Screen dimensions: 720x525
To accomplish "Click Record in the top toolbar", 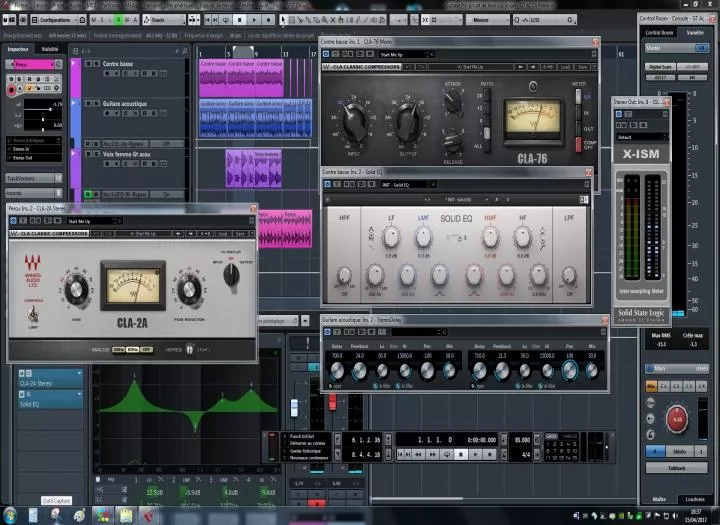I will [x=269, y=20].
